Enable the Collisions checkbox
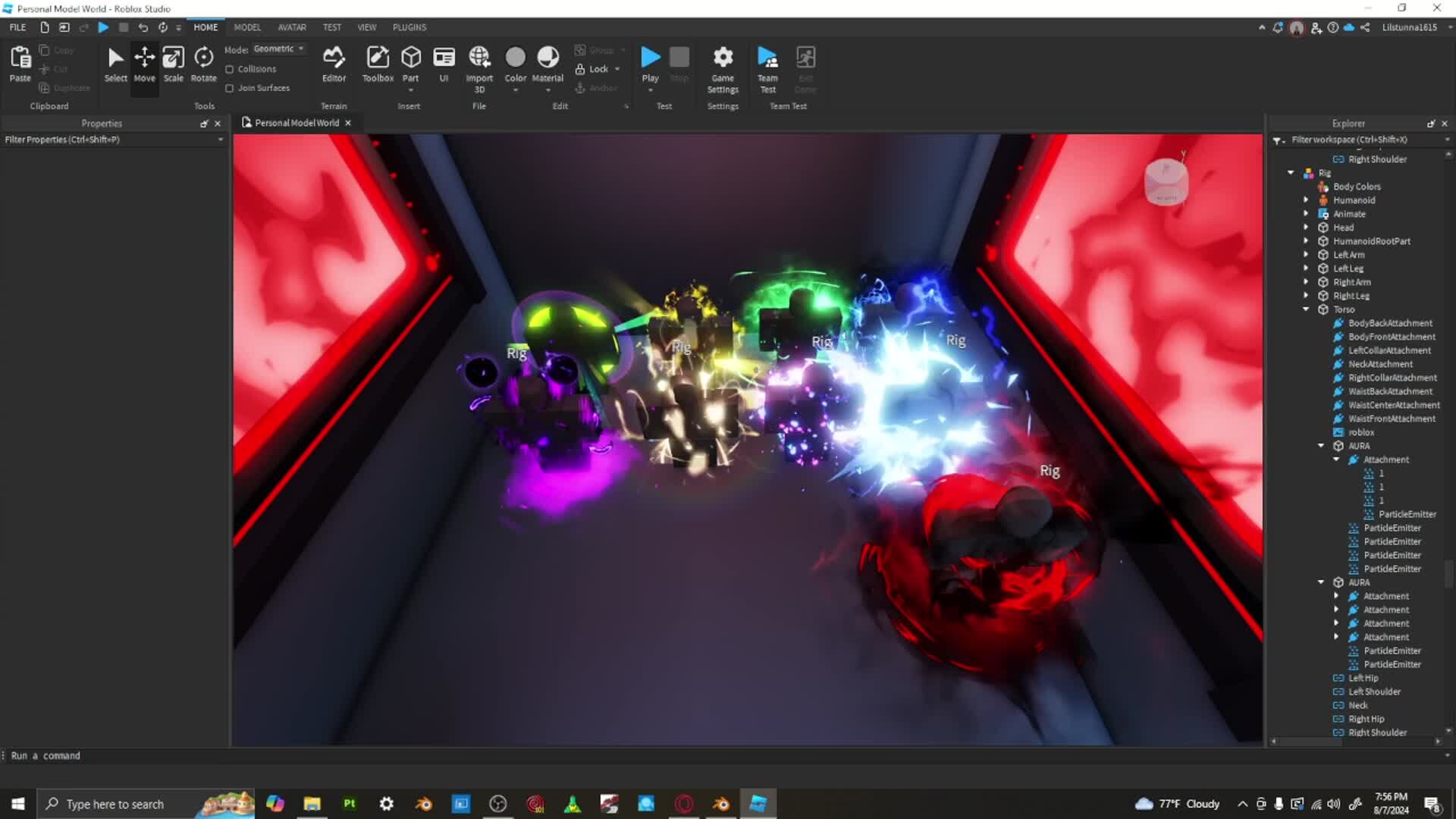Viewport: 1456px width, 819px height. pyautogui.click(x=230, y=68)
